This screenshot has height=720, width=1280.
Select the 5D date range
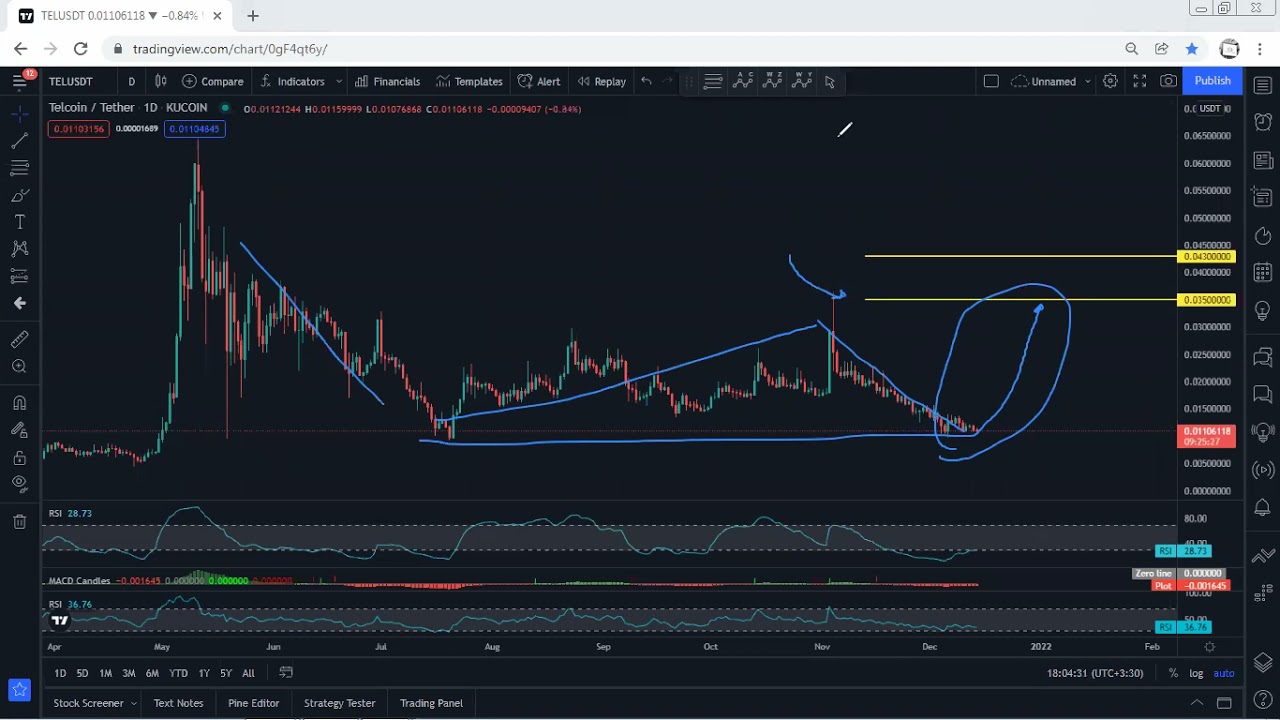tap(82, 673)
